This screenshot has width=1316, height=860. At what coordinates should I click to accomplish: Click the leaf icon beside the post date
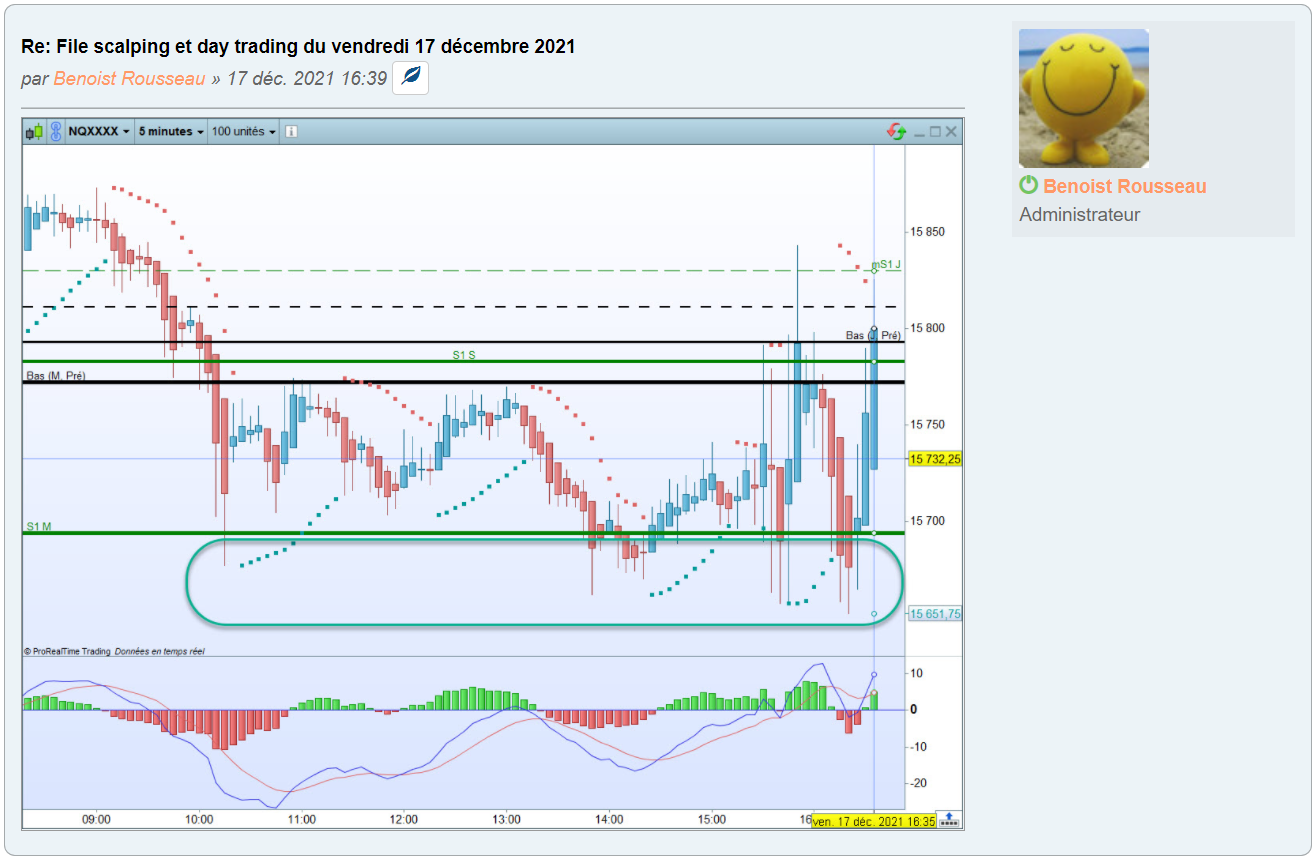[x=410, y=78]
